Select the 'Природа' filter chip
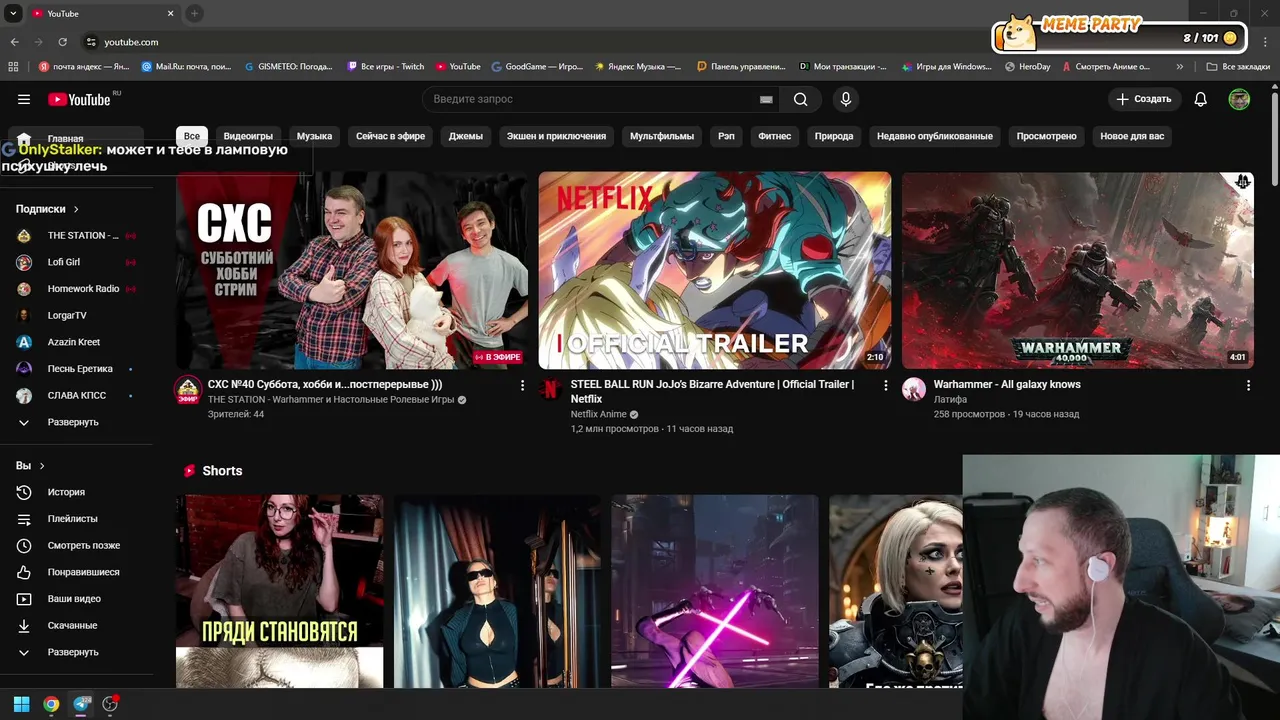Viewport: 1280px width, 720px height. tap(834, 136)
